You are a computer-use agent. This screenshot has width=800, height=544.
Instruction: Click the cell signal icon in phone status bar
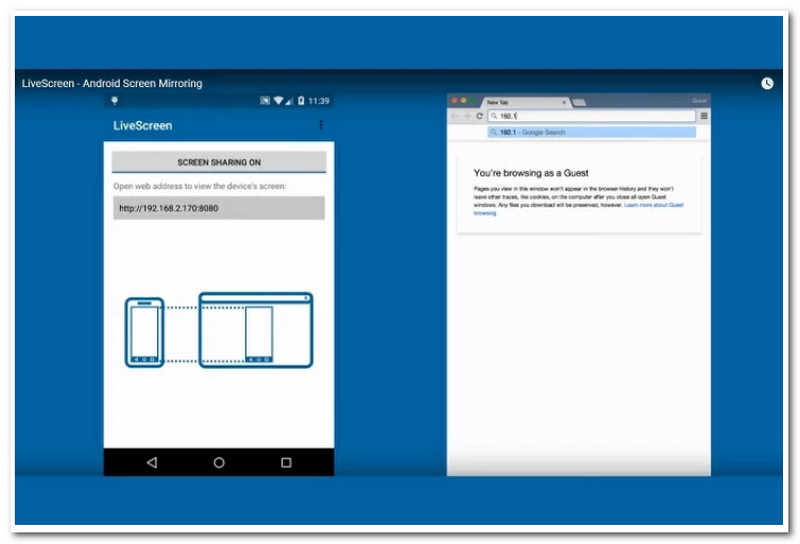289,101
